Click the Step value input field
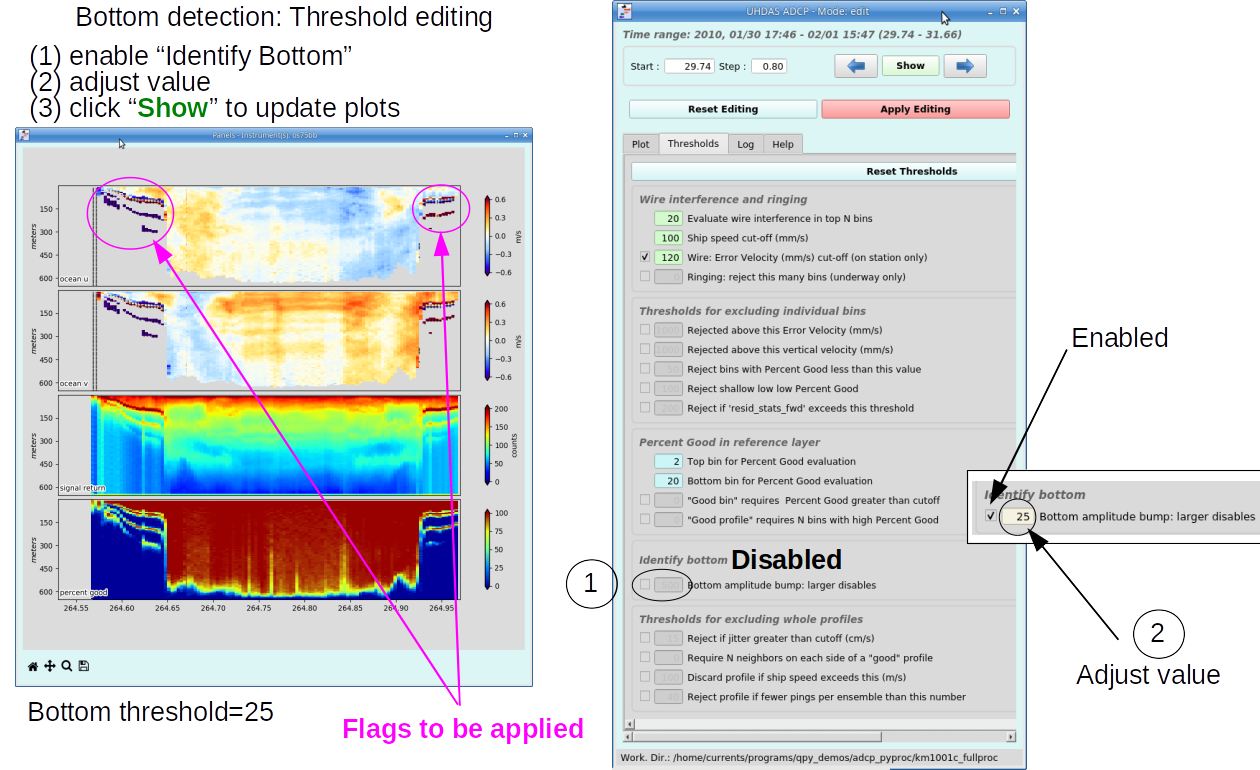Viewport: 1260px width, 770px height. point(767,67)
